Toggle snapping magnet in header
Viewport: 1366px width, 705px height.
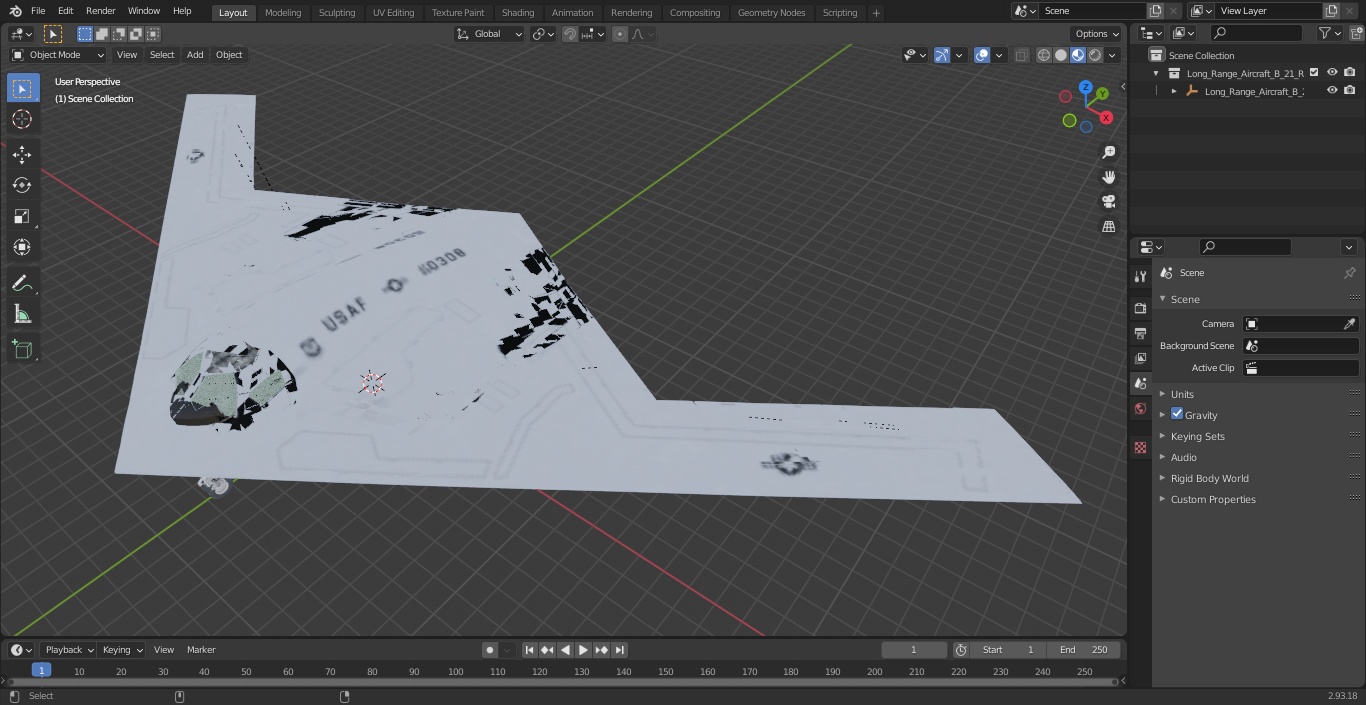point(570,34)
